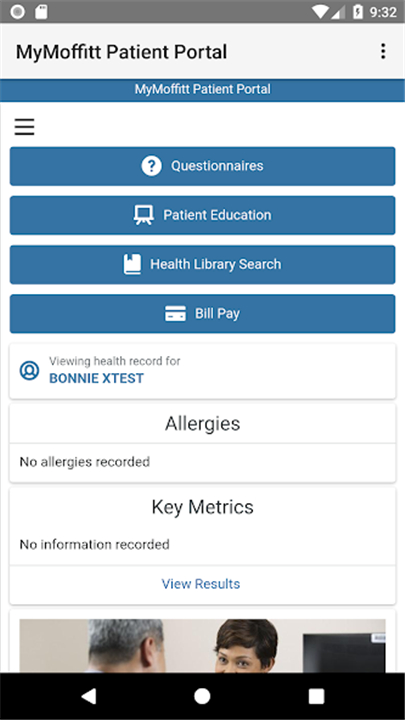Screen dimensions: 405x720
Task: Tap the credit card Bill Pay icon
Action: pos(175,314)
